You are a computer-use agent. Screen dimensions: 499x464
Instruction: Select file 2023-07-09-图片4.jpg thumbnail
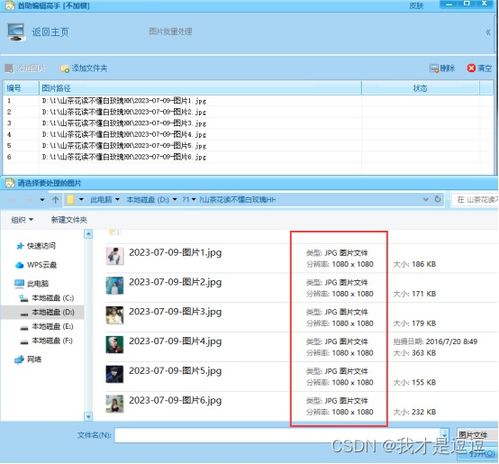pyautogui.click(x=114, y=345)
